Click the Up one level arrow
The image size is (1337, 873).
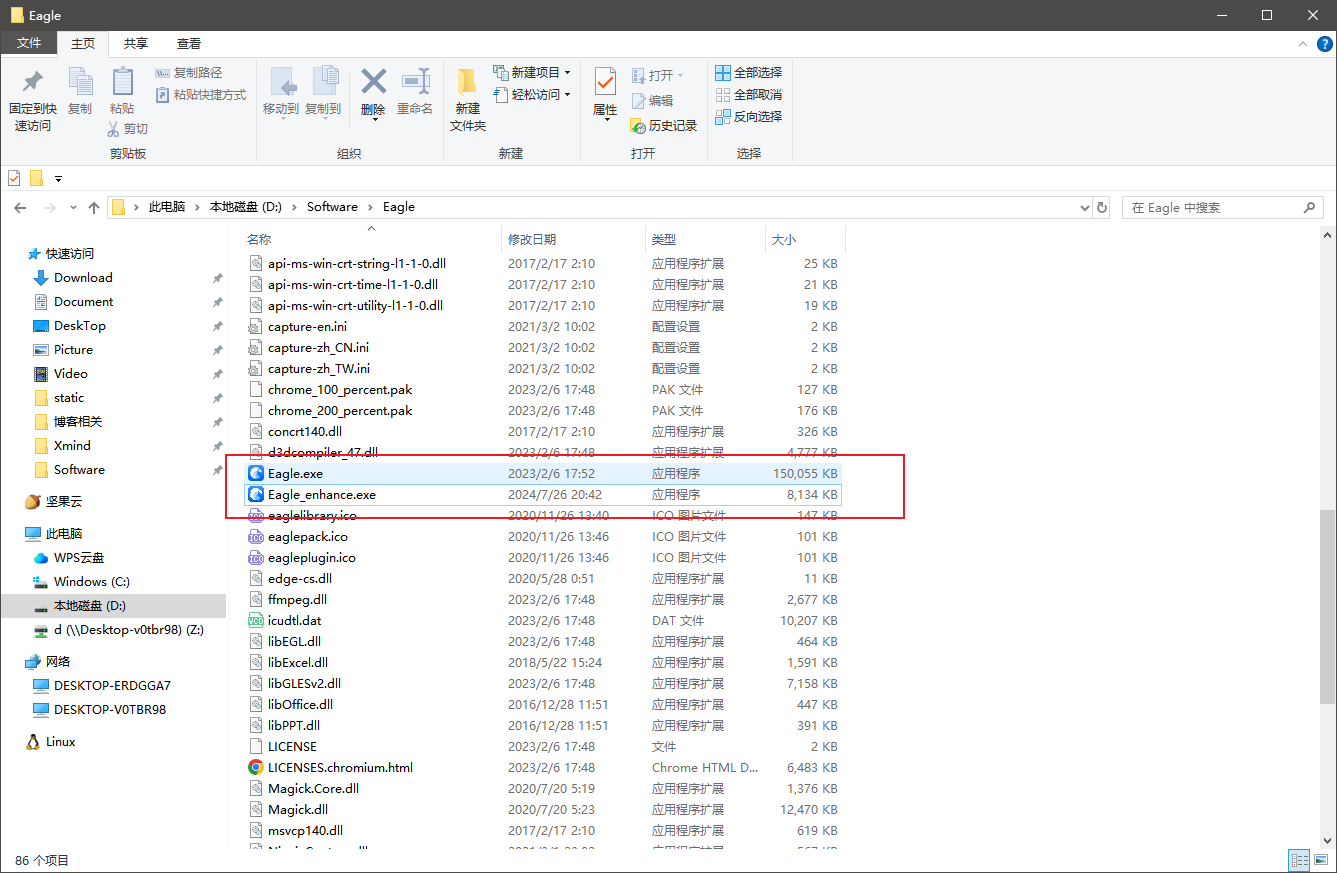tap(94, 207)
